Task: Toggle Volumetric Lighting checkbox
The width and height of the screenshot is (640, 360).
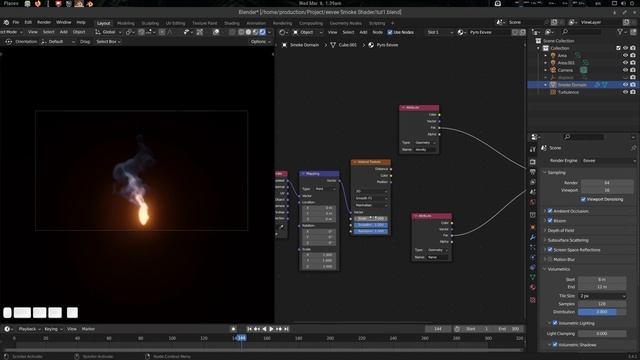Action: (x=555, y=323)
